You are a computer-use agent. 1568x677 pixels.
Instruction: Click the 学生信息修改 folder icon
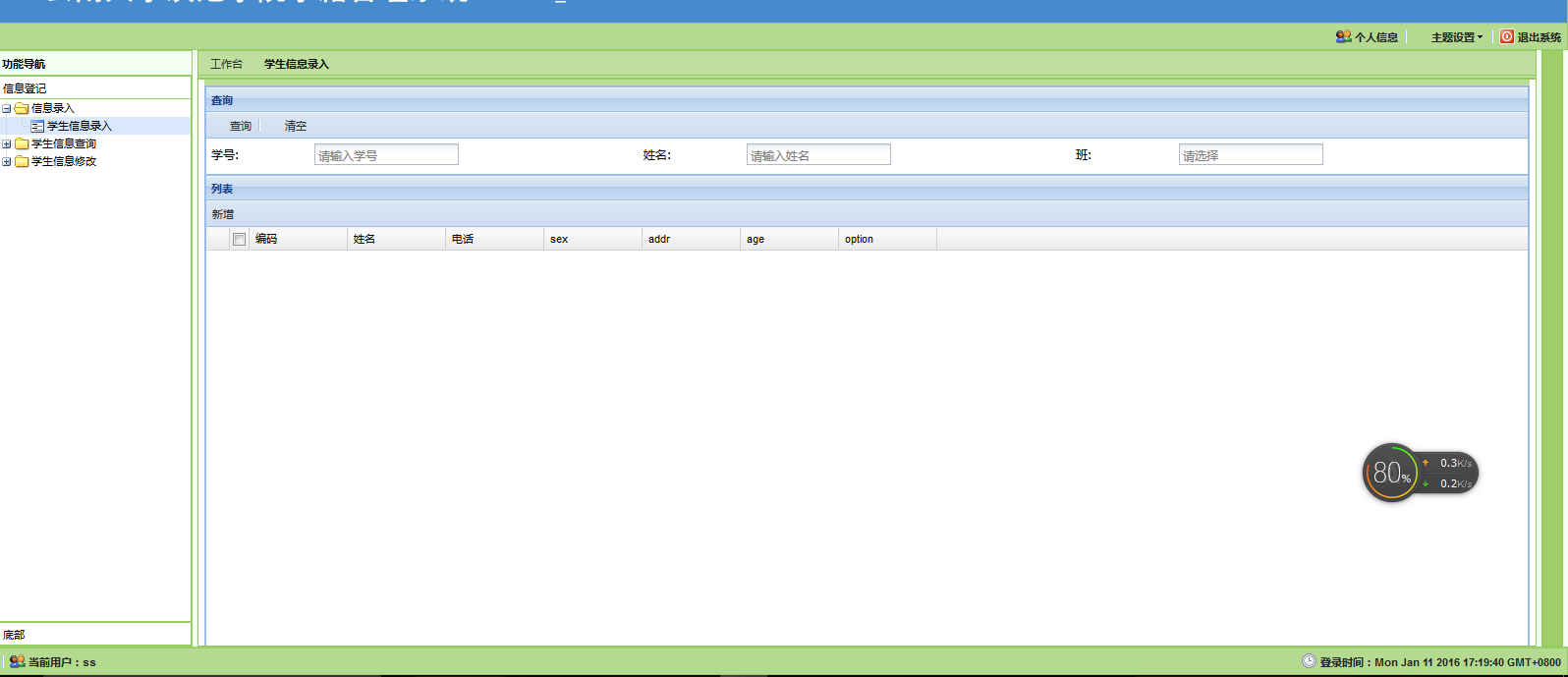coord(22,161)
